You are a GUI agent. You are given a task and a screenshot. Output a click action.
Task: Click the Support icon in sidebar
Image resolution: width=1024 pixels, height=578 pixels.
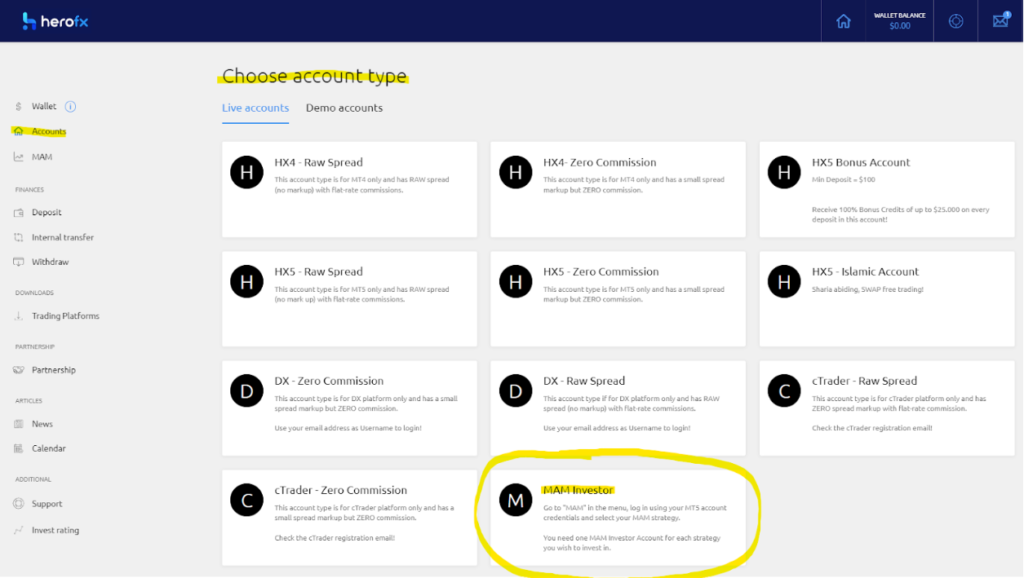[x=18, y=504]
